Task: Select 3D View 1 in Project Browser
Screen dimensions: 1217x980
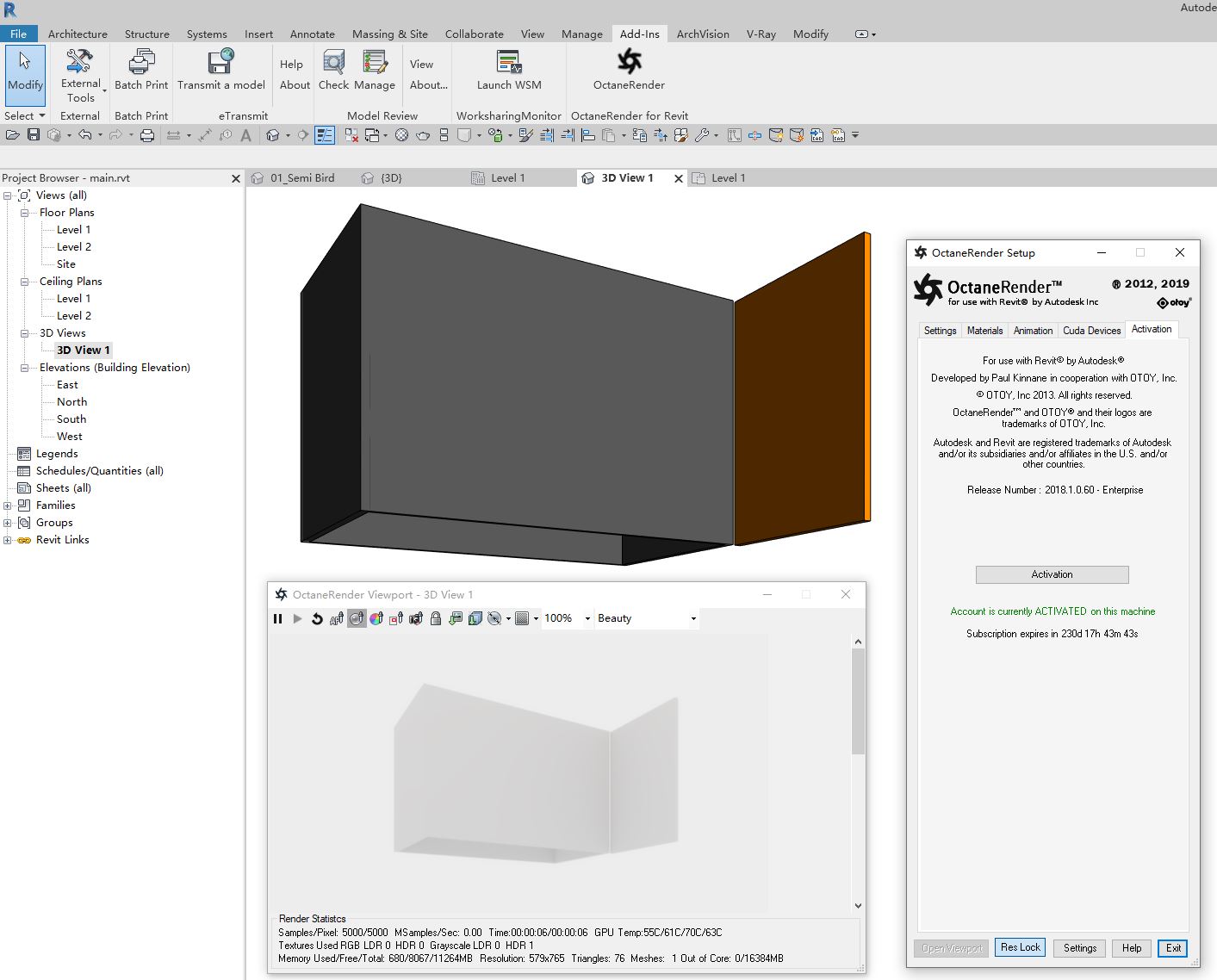Action: click(x=84, y=350)
